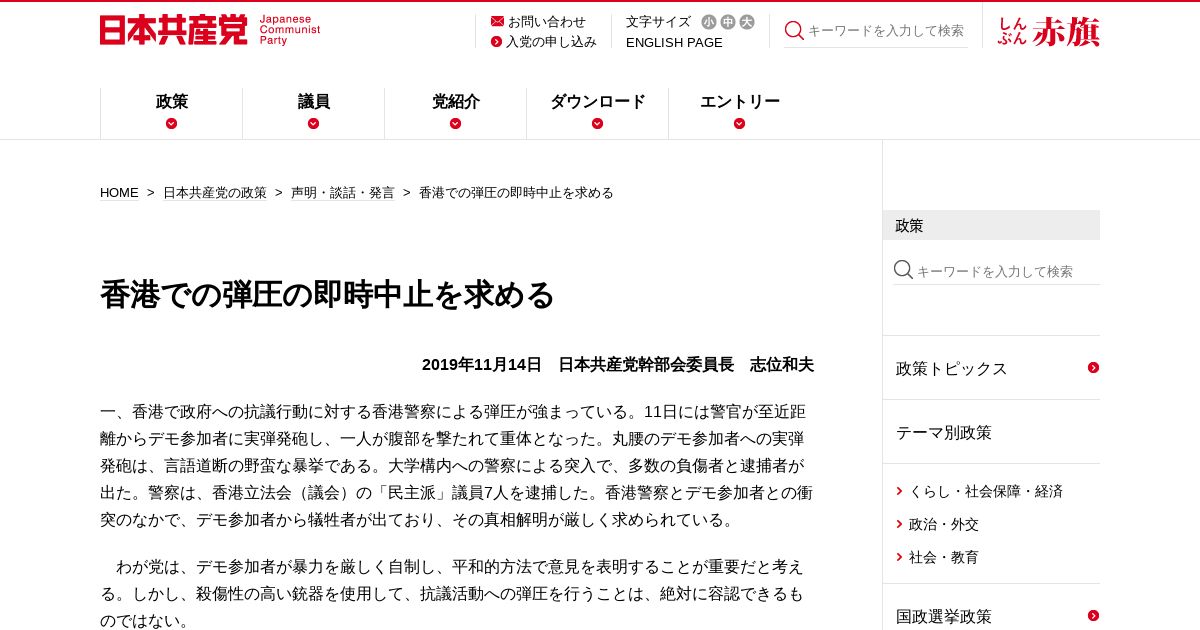Click the envelope icon beside お問い合わせ

tap(497, 21)
